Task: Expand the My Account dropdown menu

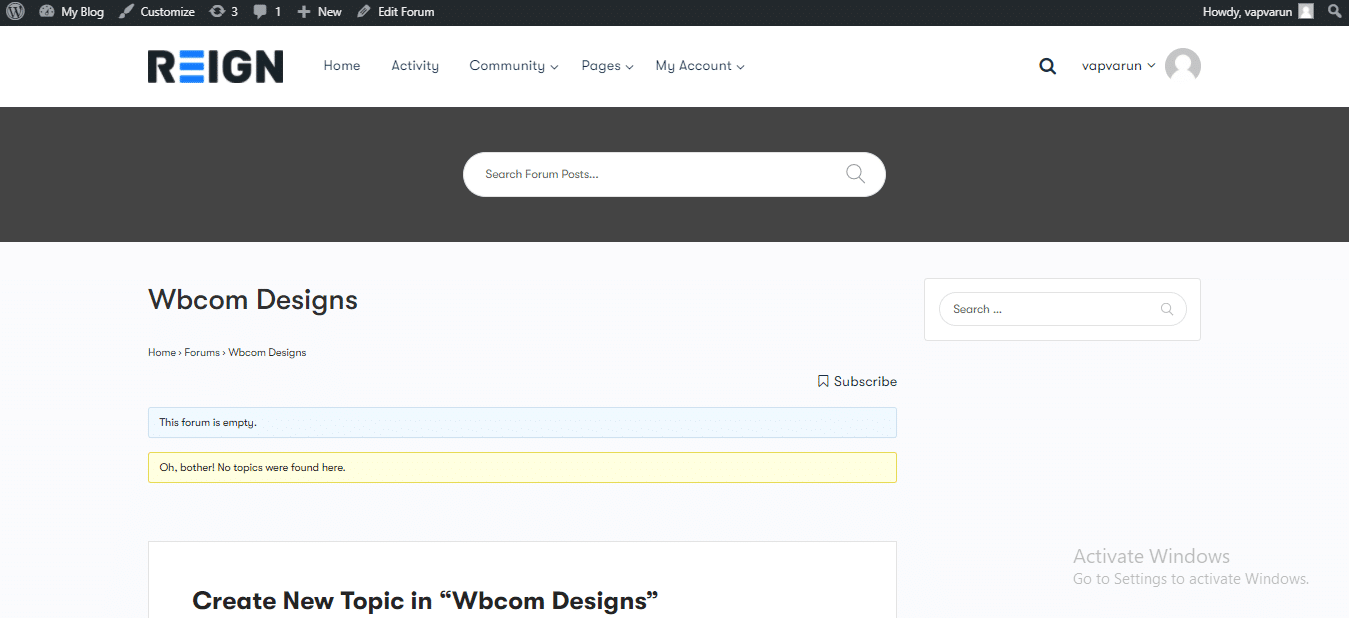Action: pos(700,66)
